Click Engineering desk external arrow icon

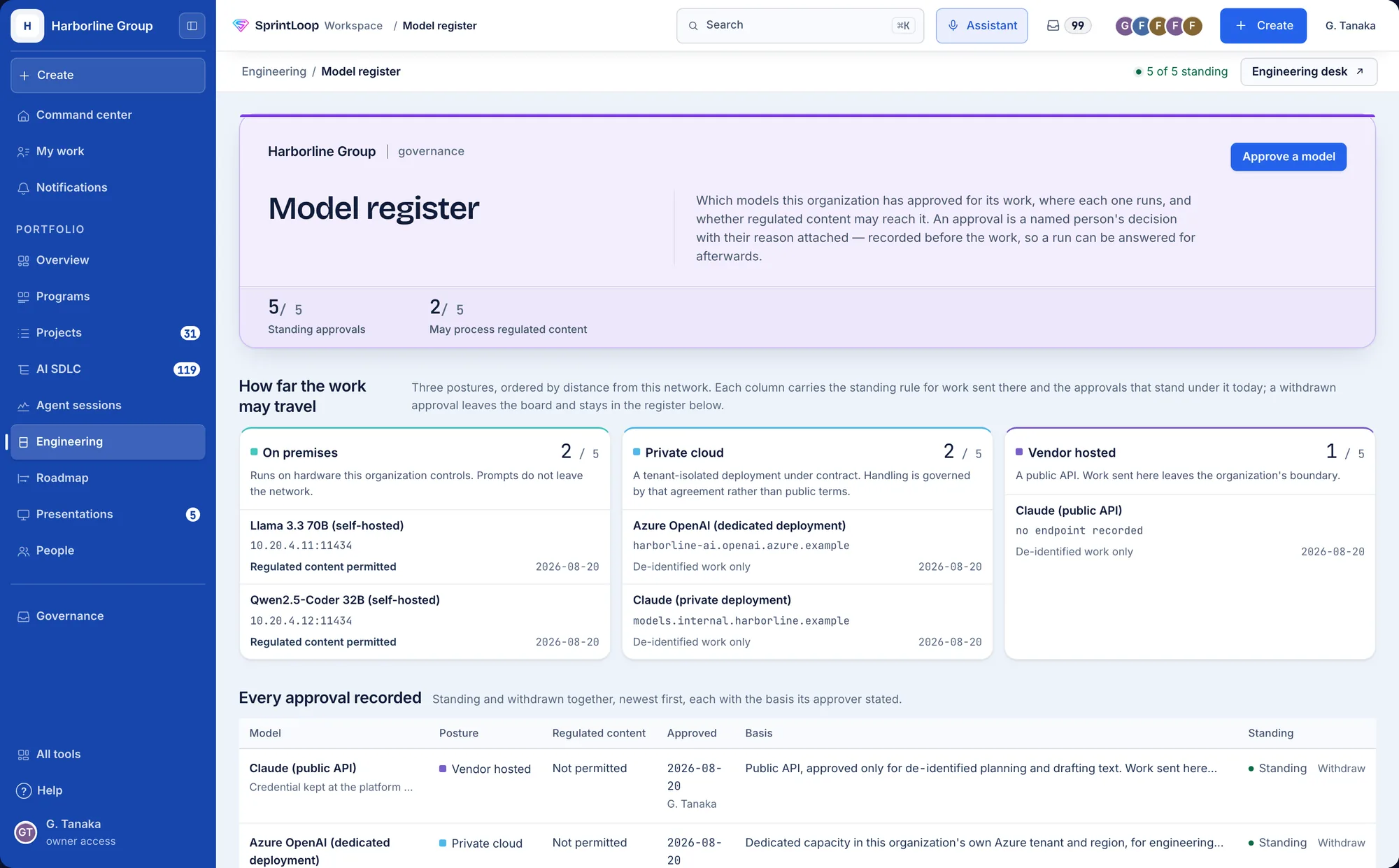coord(1359,71)
